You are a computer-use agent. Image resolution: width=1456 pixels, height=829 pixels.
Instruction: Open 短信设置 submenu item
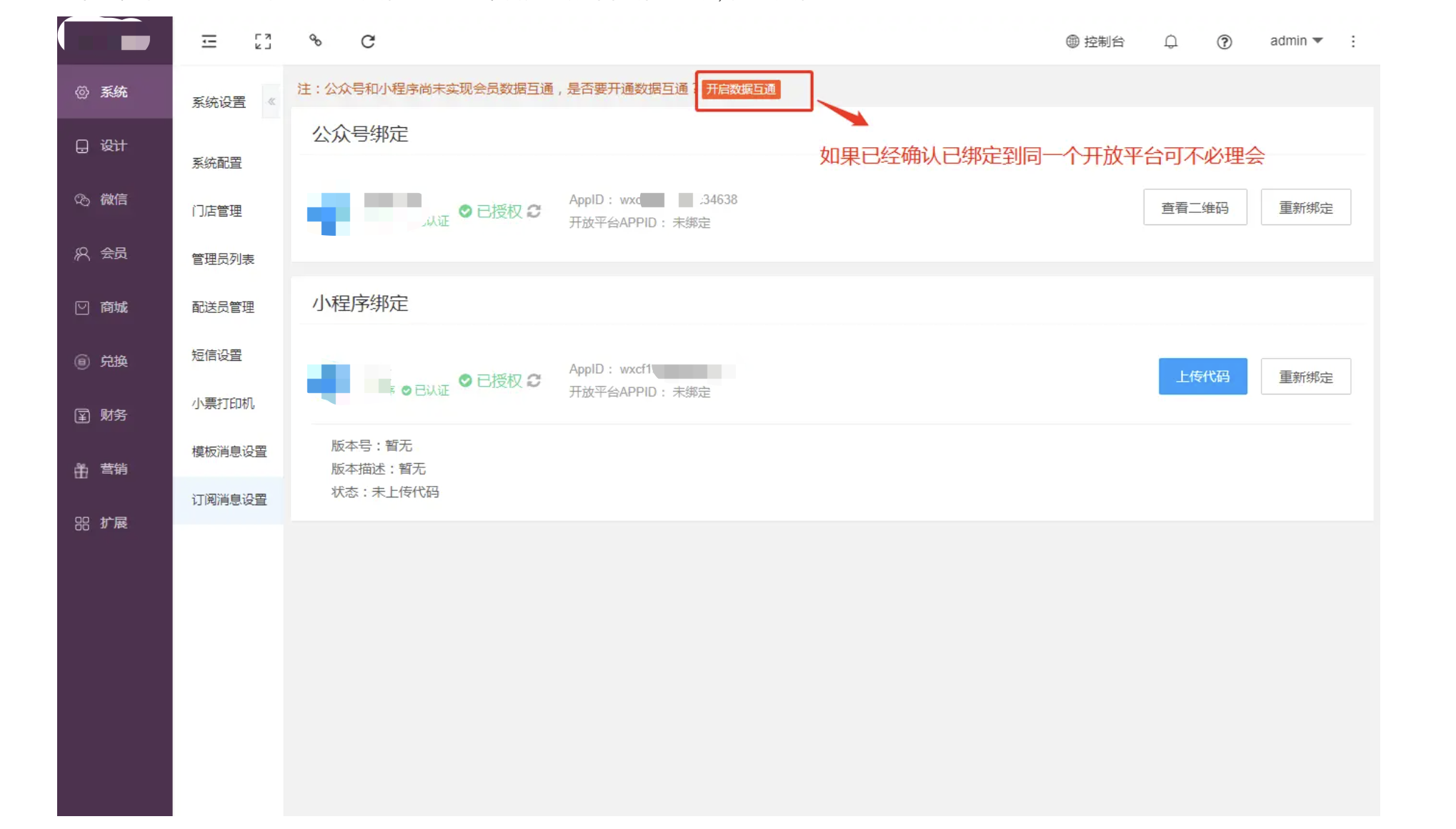point(216,355)
